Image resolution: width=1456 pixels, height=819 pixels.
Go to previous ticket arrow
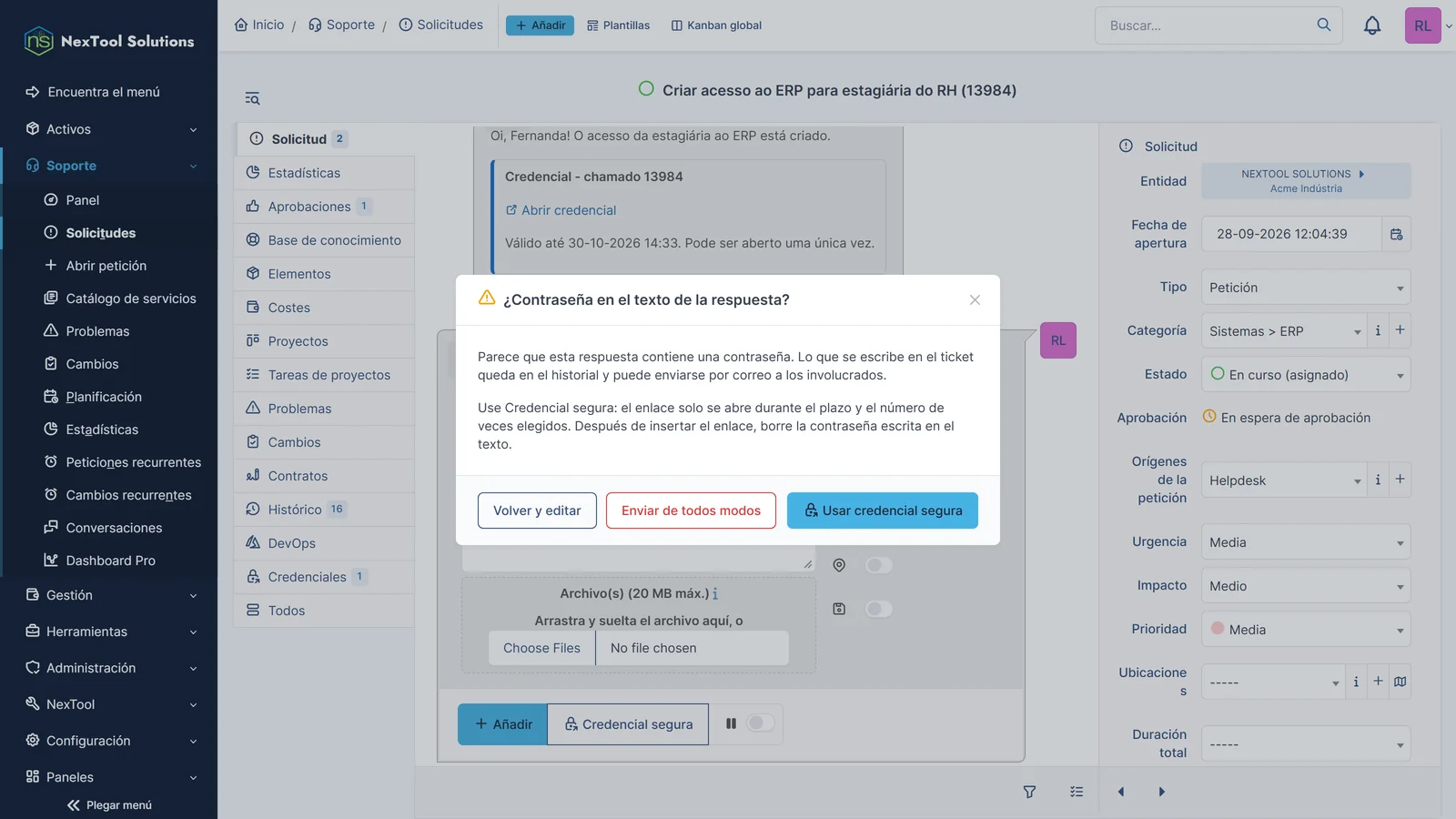coord(1121,792)
